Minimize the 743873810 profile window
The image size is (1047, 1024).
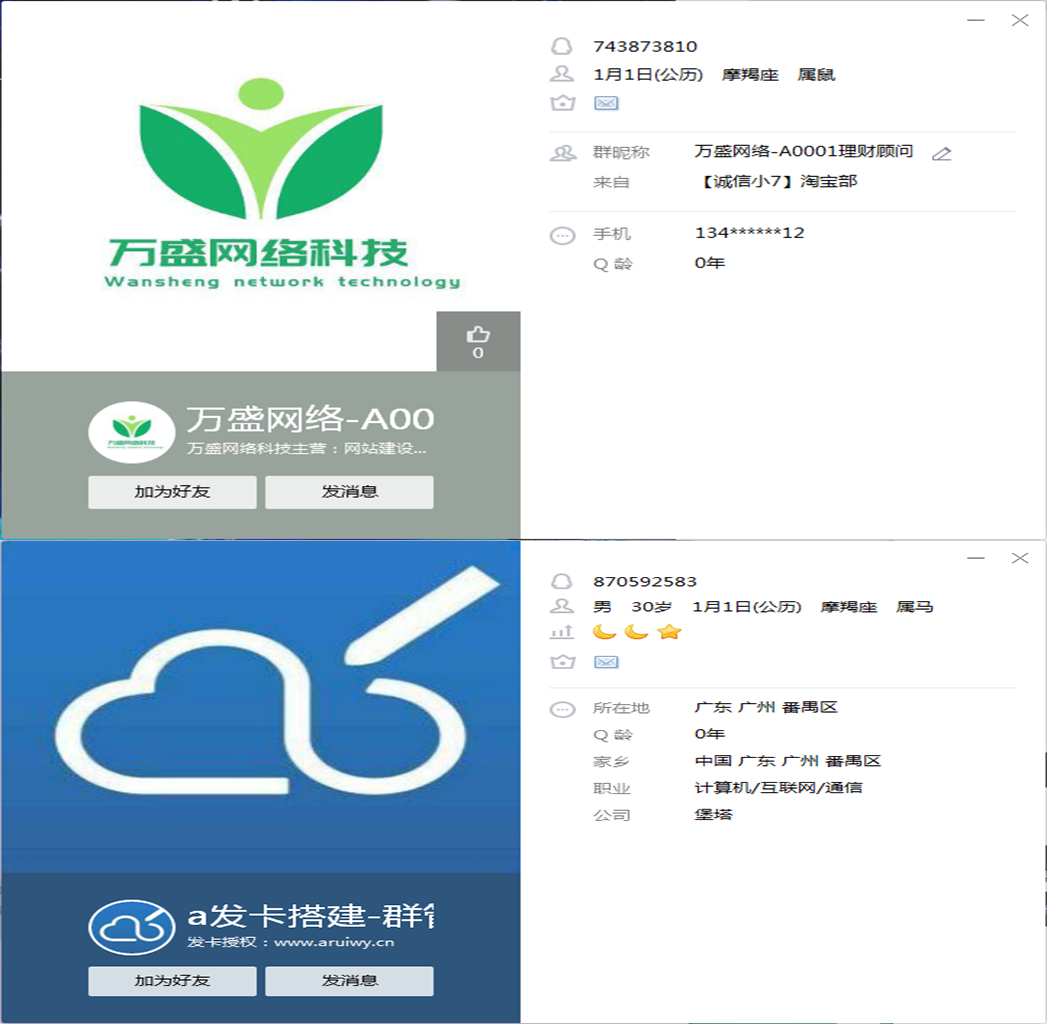[x=976, y=20]
